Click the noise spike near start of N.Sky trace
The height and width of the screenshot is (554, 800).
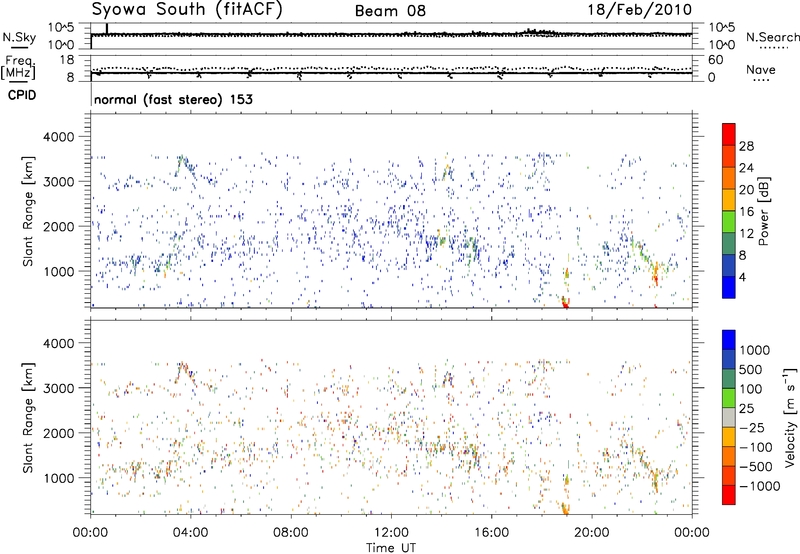click(107, 29)
